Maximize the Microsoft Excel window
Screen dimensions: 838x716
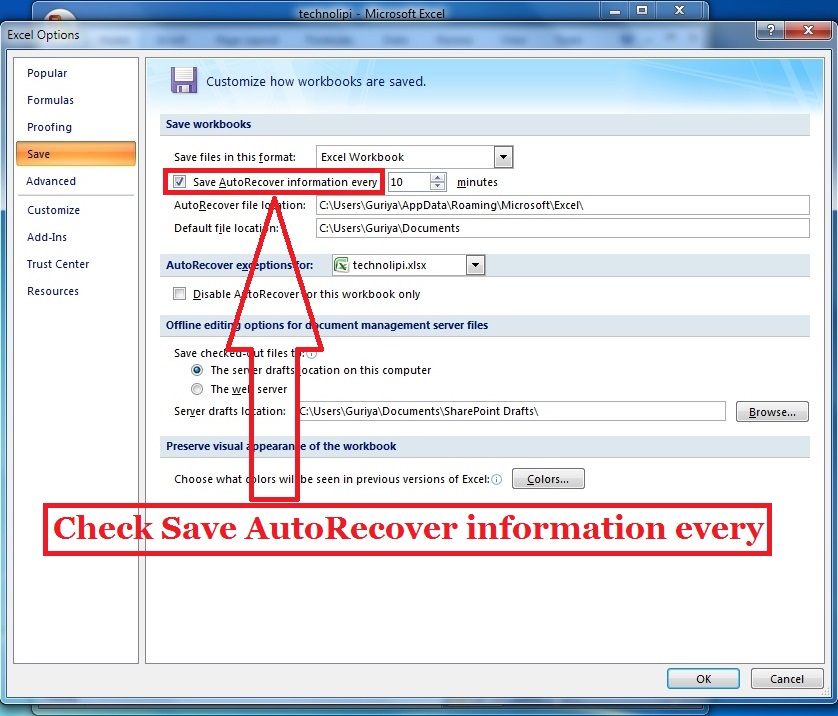pyautogui.click(x=642, y=10)
